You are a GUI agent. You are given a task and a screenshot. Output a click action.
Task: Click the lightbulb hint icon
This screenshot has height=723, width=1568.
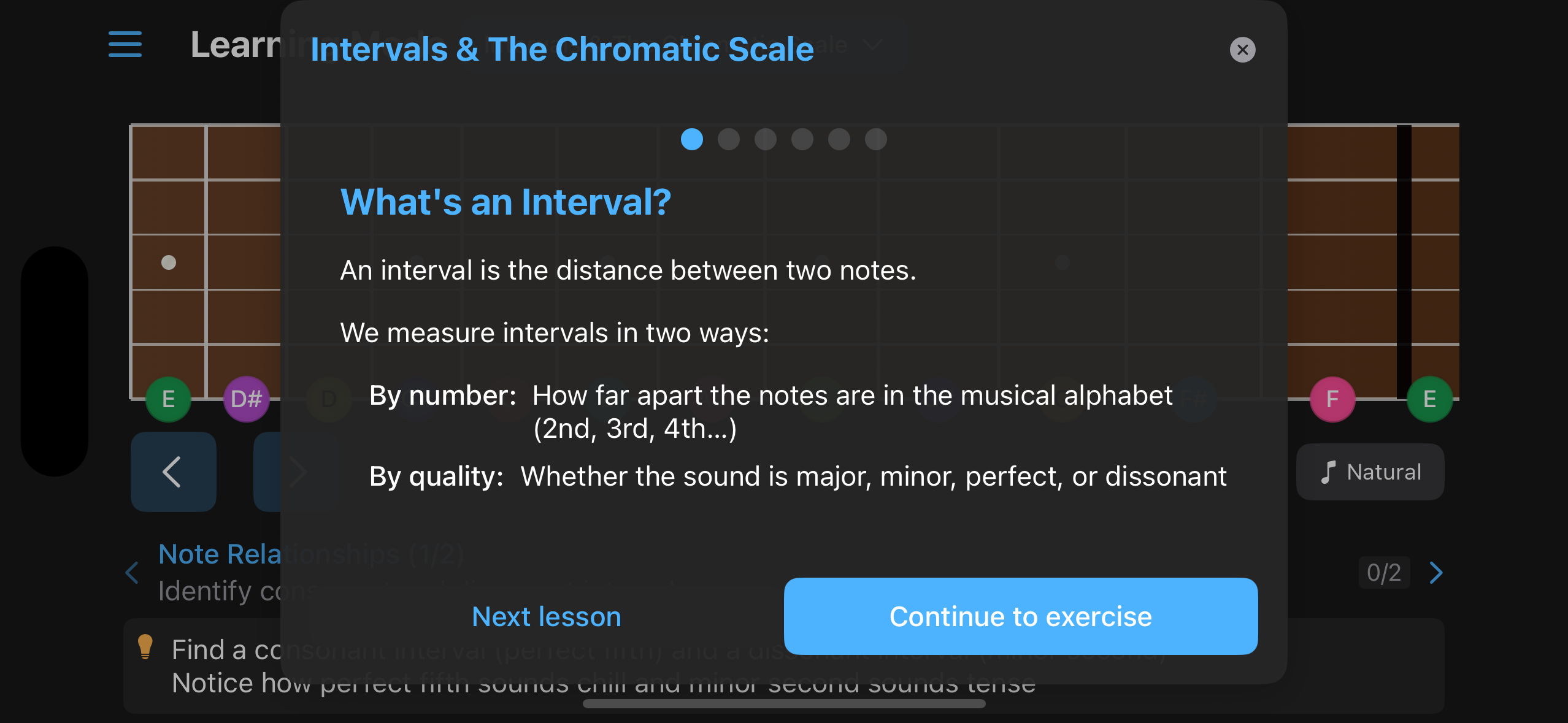(x=145, y=647)
